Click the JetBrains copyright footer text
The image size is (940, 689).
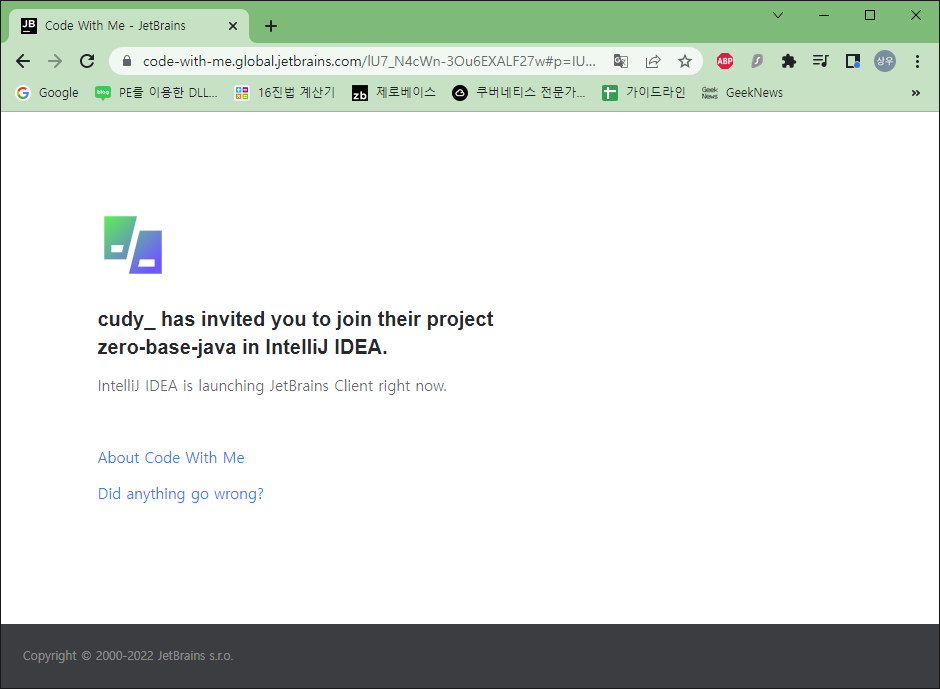tap(128, 655)
